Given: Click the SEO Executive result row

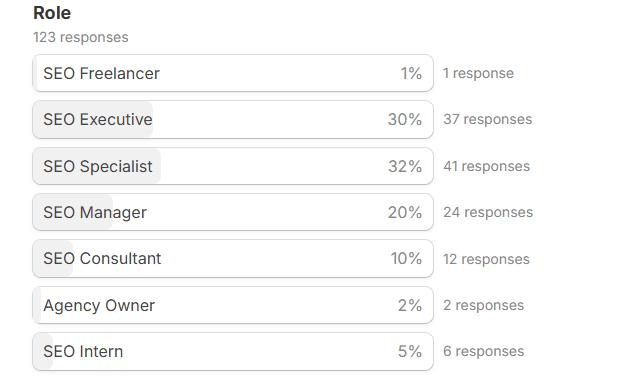Looking at the screenshot, I should [x=233, y=119].
